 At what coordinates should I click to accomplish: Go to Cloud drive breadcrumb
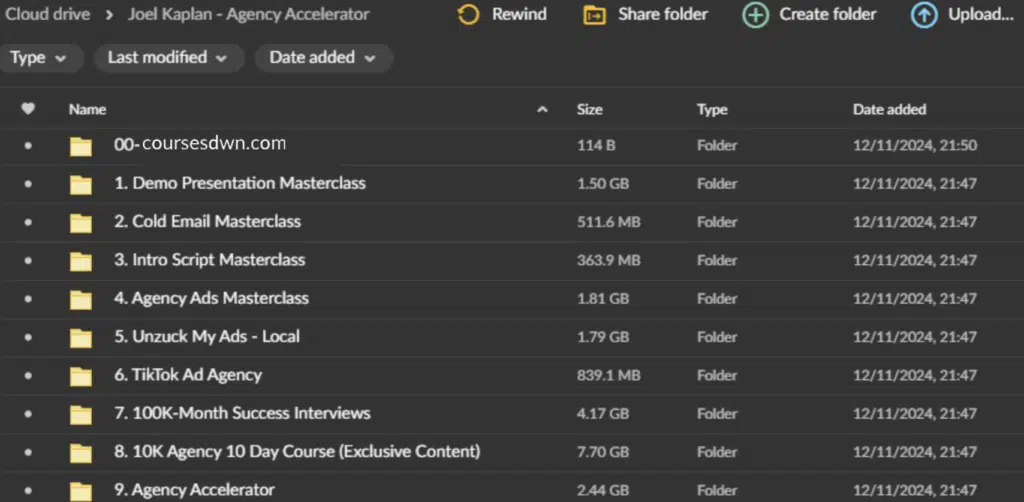[47, 14]
